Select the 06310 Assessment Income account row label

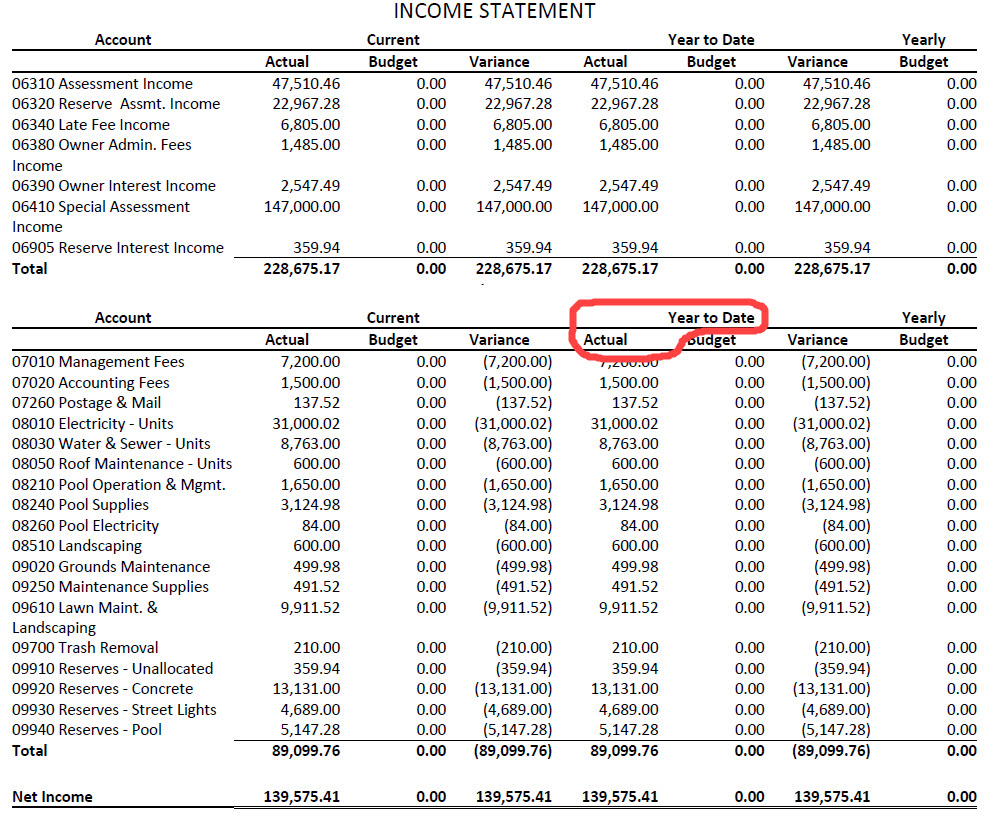pos(102,84)
